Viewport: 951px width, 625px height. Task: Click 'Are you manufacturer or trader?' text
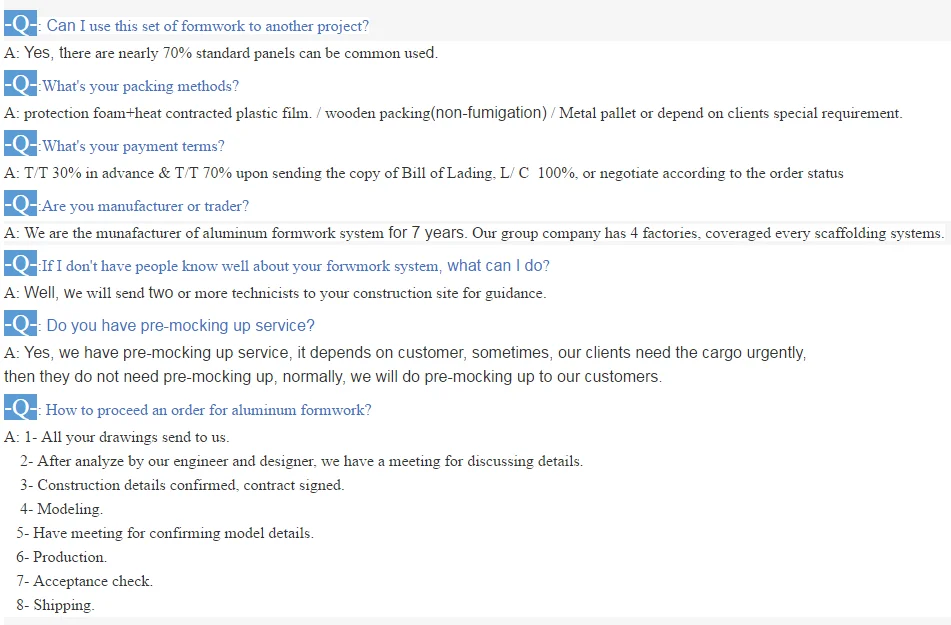pos(146,206)
